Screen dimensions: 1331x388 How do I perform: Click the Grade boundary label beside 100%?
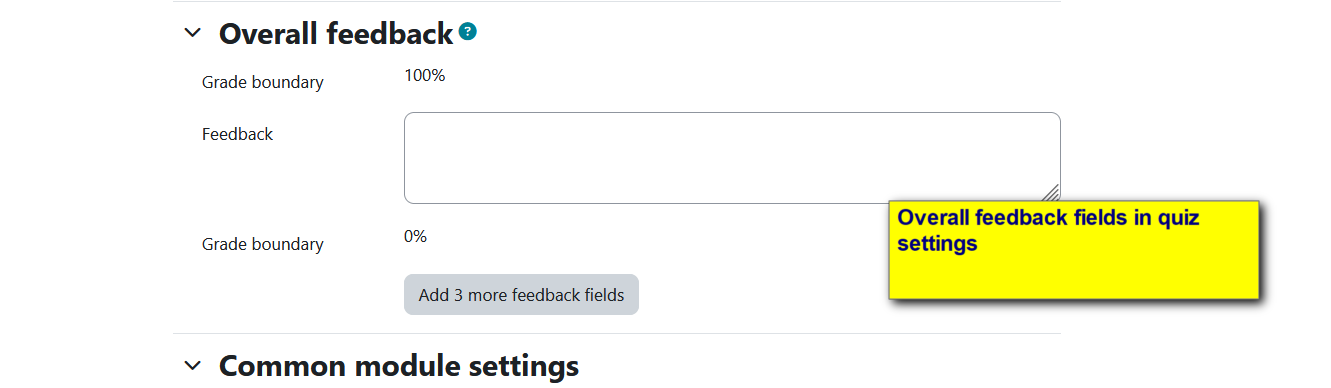[263, 82]
